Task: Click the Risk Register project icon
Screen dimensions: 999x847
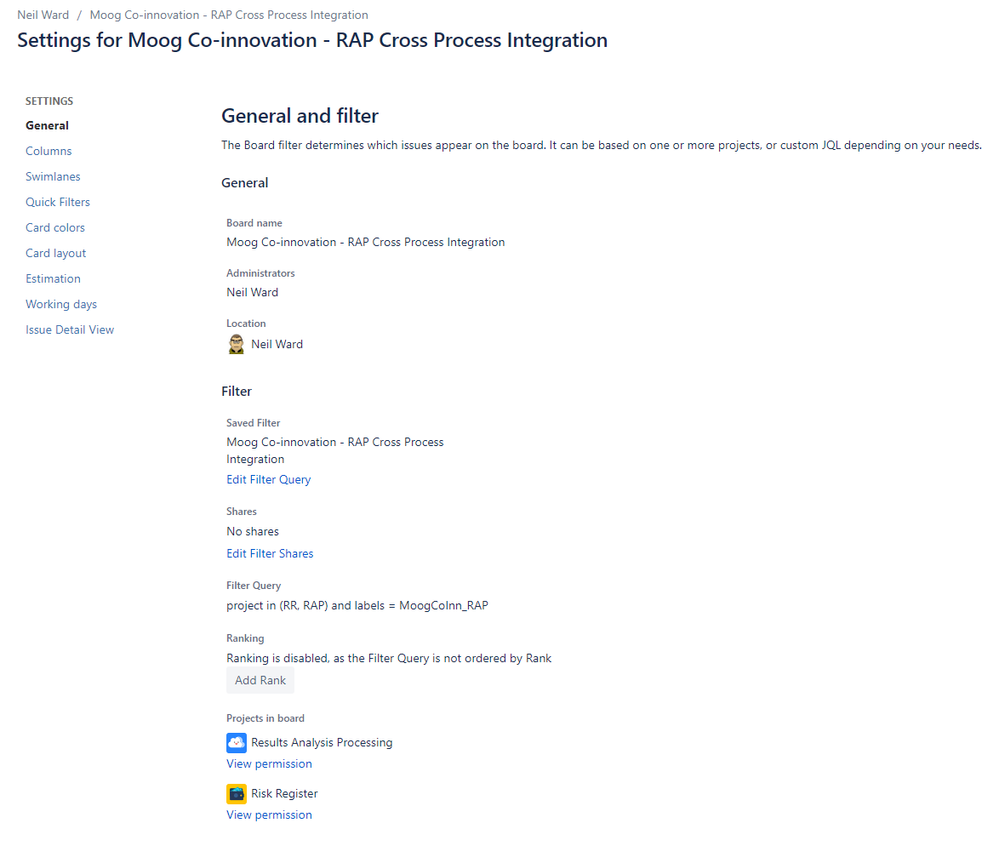Action: [236, 793]
